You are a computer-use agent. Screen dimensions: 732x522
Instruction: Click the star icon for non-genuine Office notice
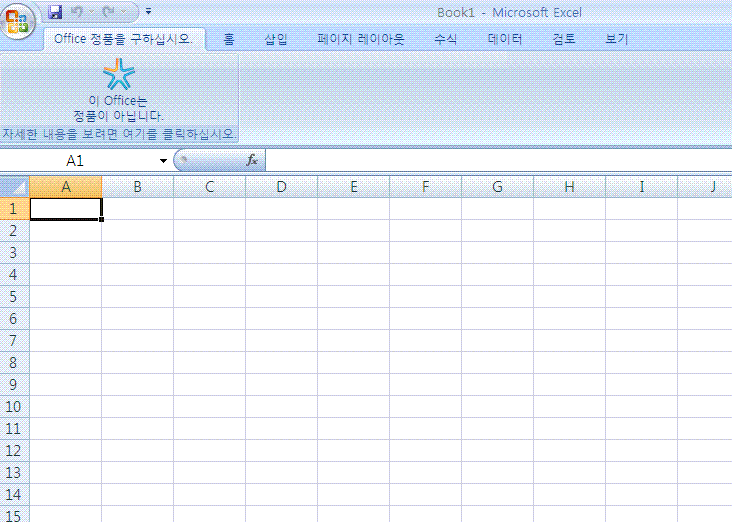pos(119,74)
